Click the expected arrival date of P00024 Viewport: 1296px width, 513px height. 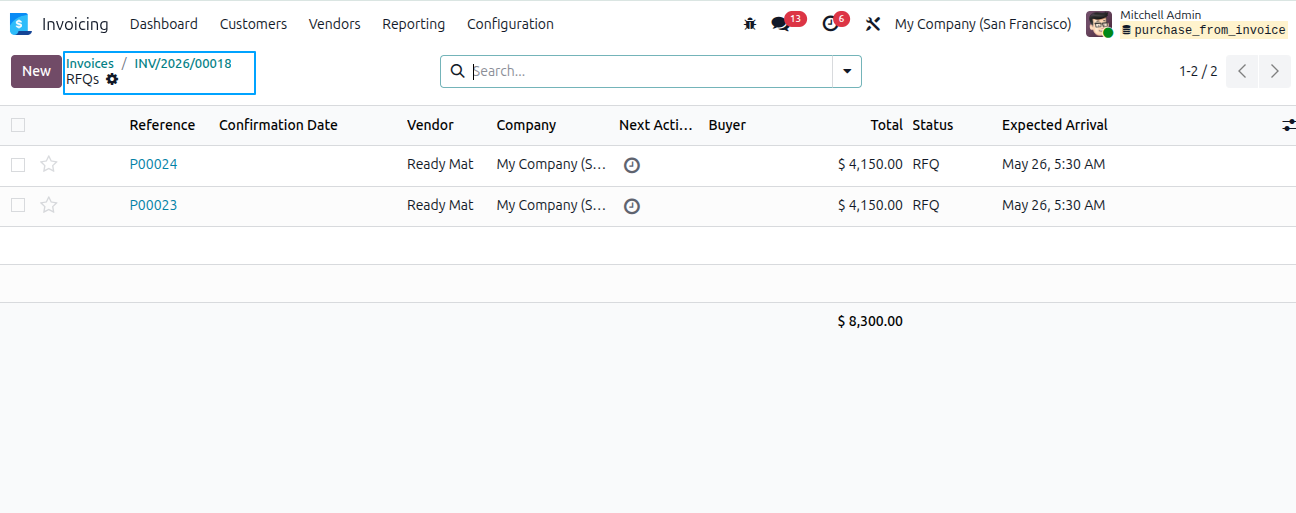pyautogui.click(x=1054, y=164)
